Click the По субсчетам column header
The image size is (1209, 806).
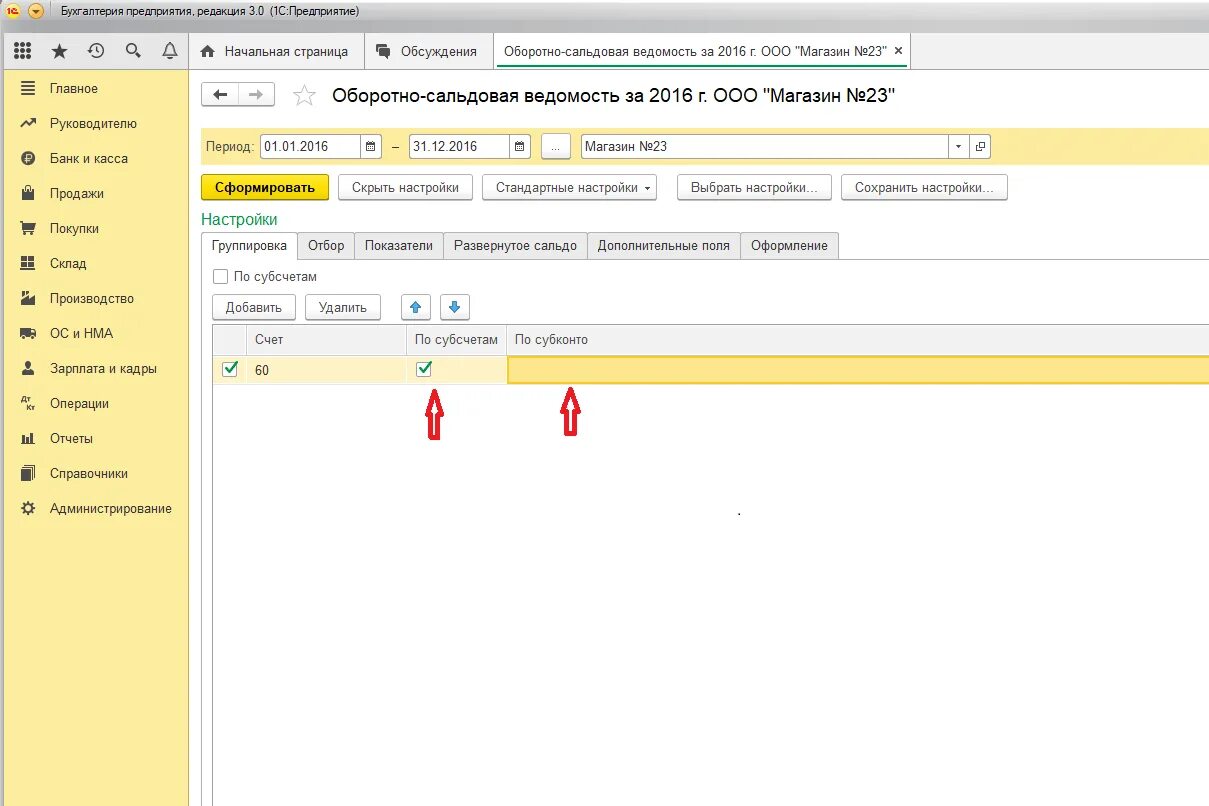click(x=456, y=340)
